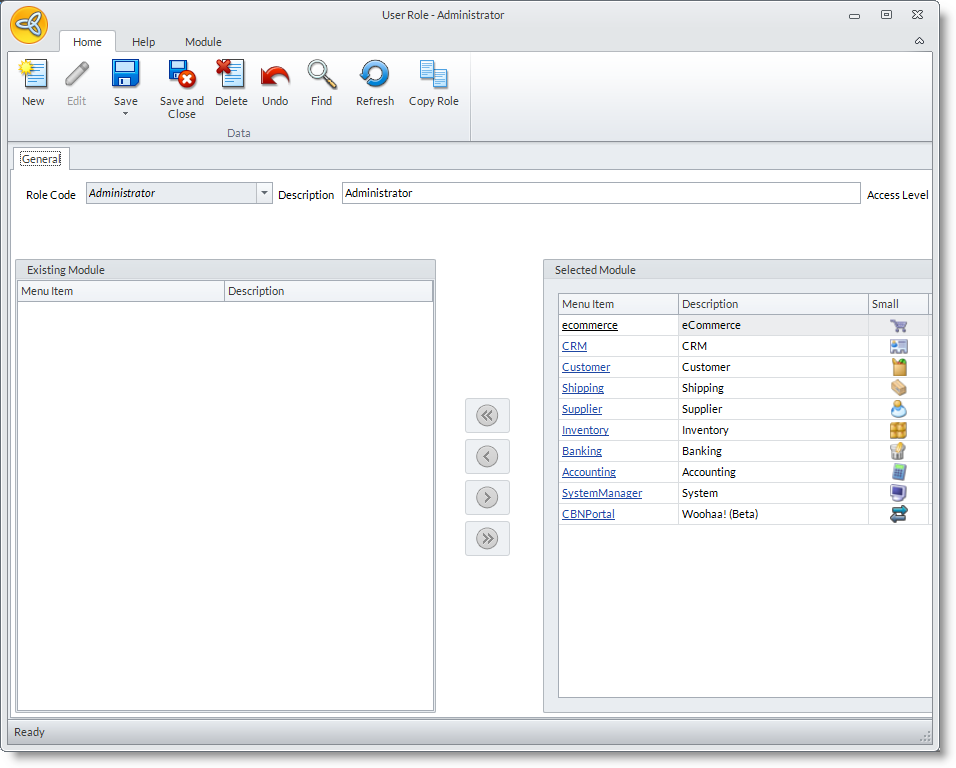Open the Role Code dropdown
Viewport: 956px width, 768px height.
click(264, 193)
